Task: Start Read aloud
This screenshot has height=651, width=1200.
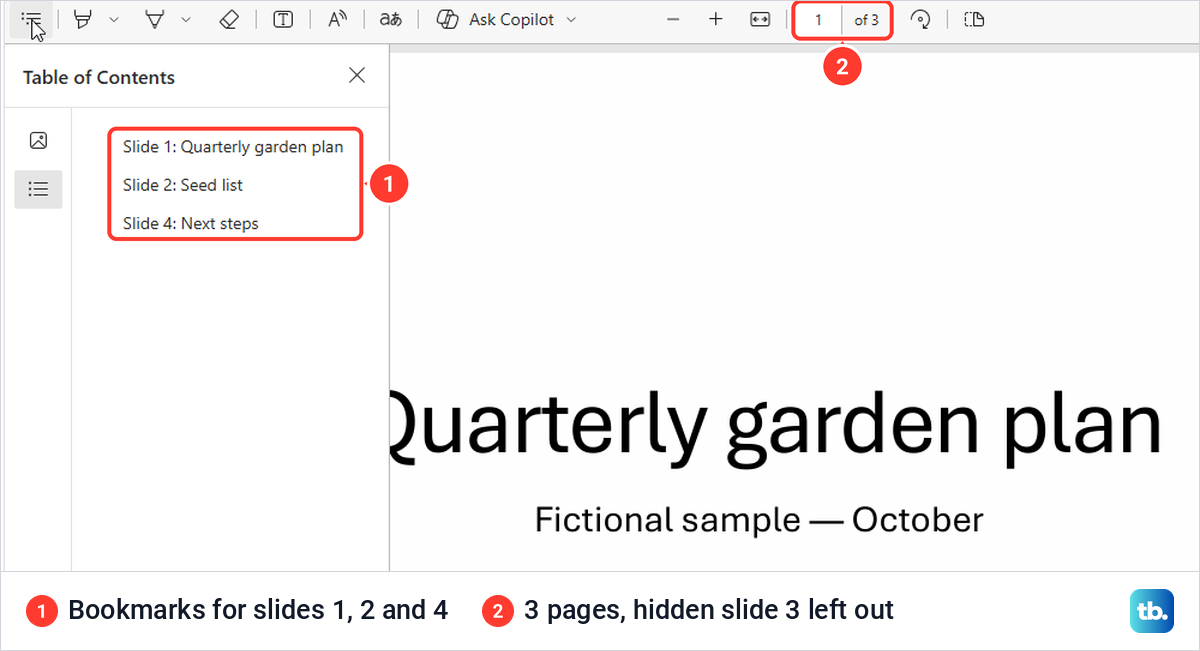Action: pyautogui.click(x=337, y=20)
